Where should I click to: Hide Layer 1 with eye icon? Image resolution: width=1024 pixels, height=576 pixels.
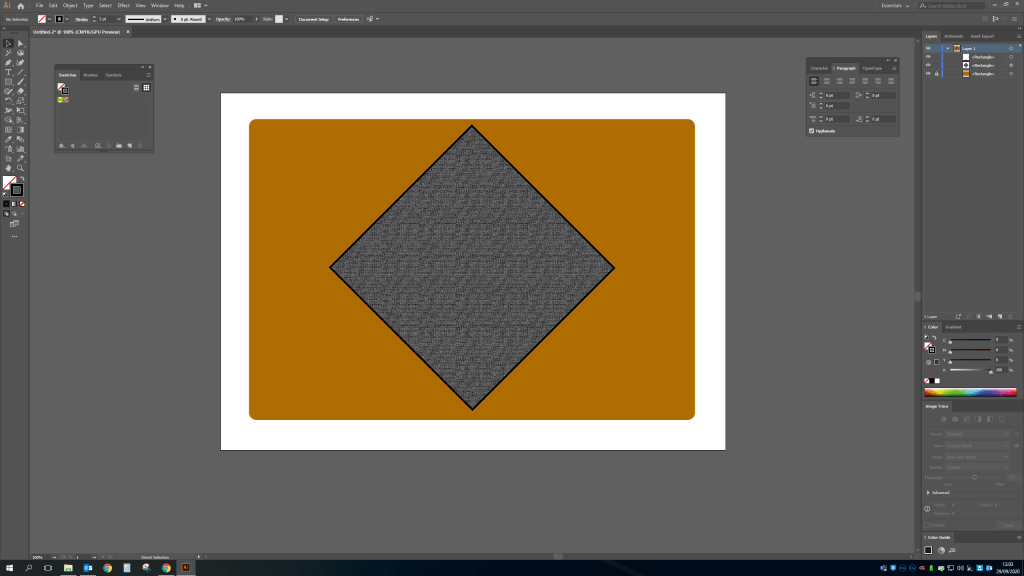(928, 48)
